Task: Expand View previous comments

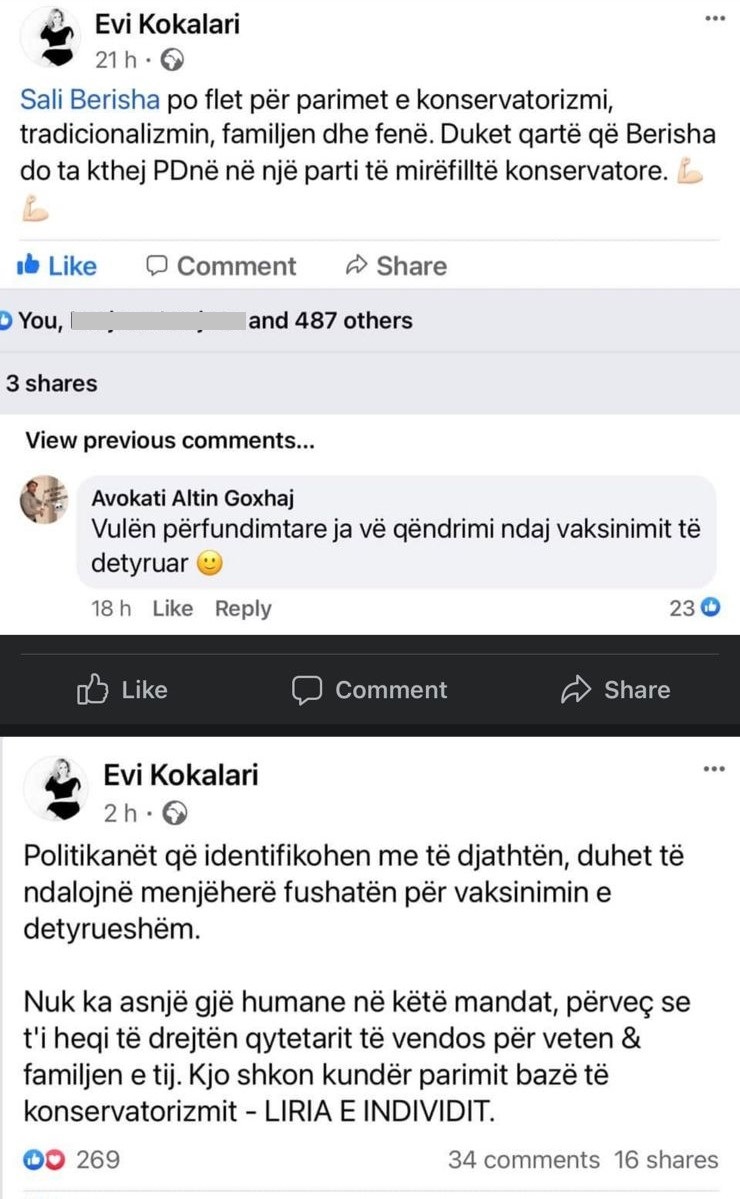Action: click(169, 440)
